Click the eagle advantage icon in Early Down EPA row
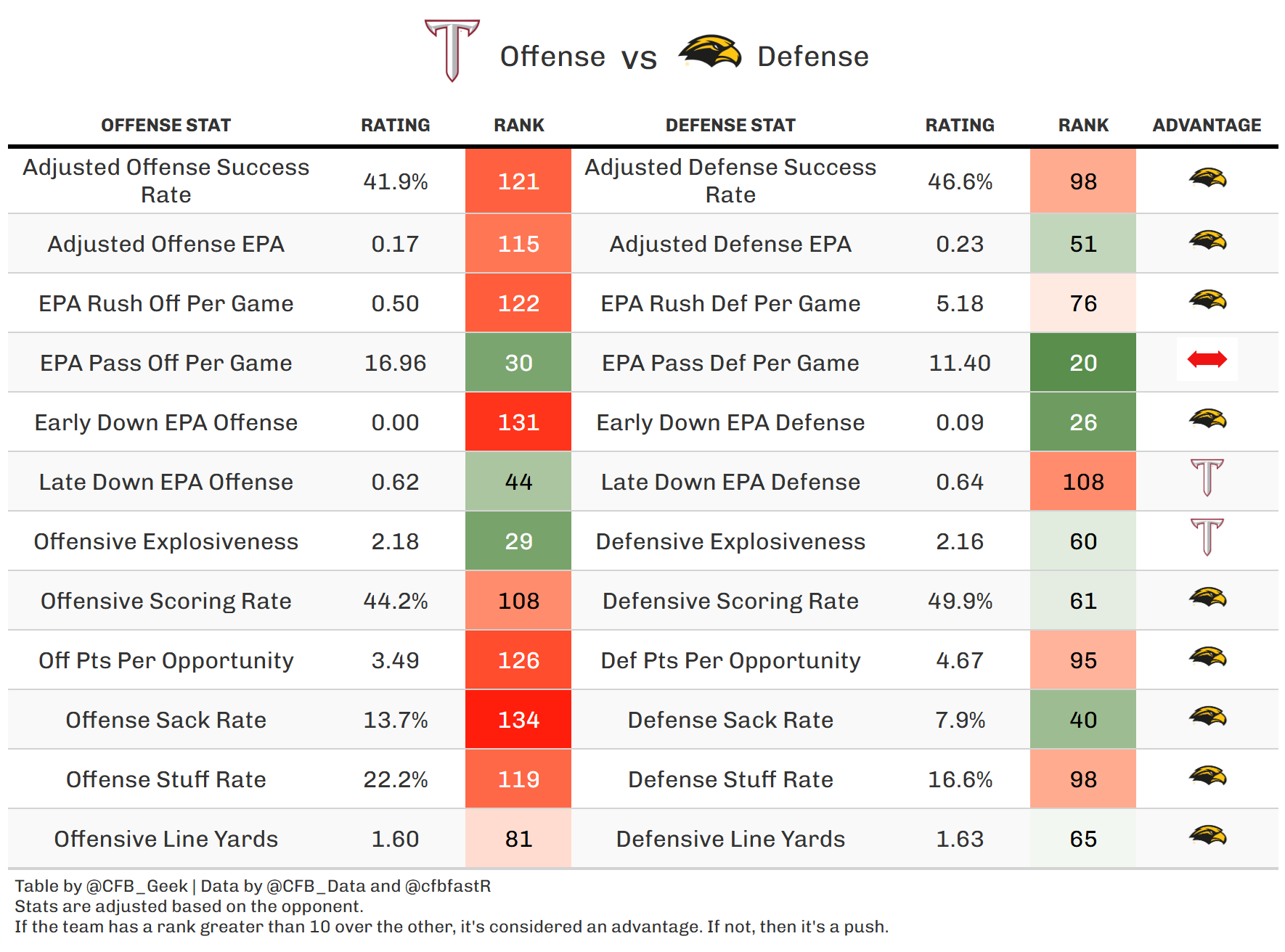The height and width of the screenshot is (952, 1285). (x=1207, y=419)
